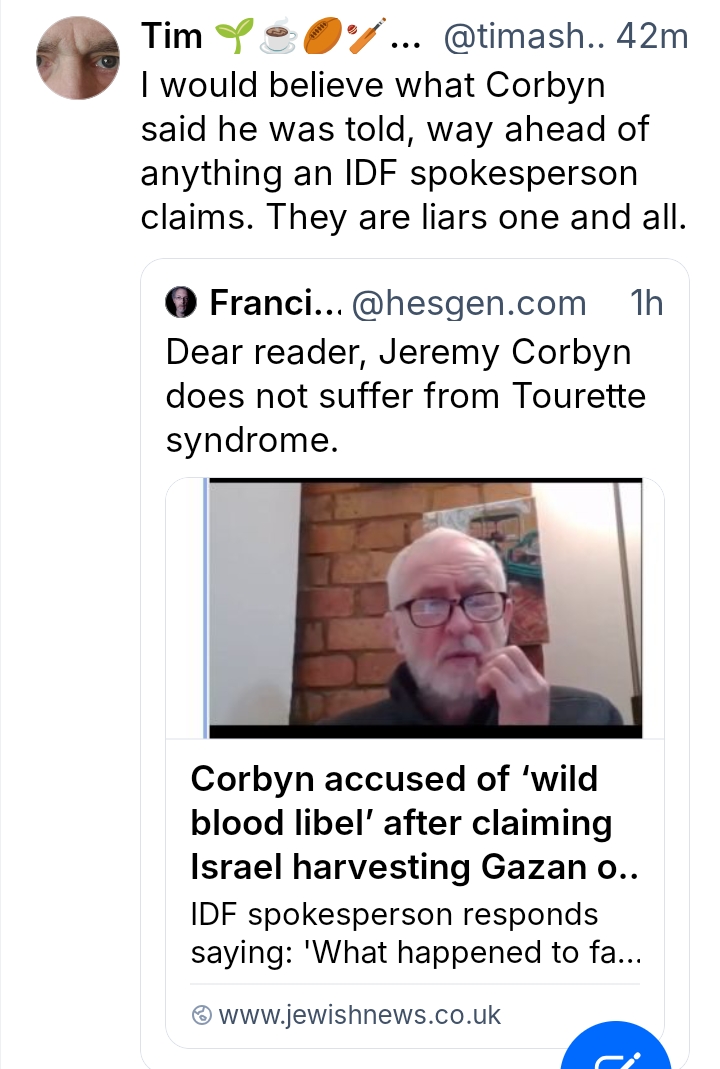Tap the small Franci author avatar

180,302
